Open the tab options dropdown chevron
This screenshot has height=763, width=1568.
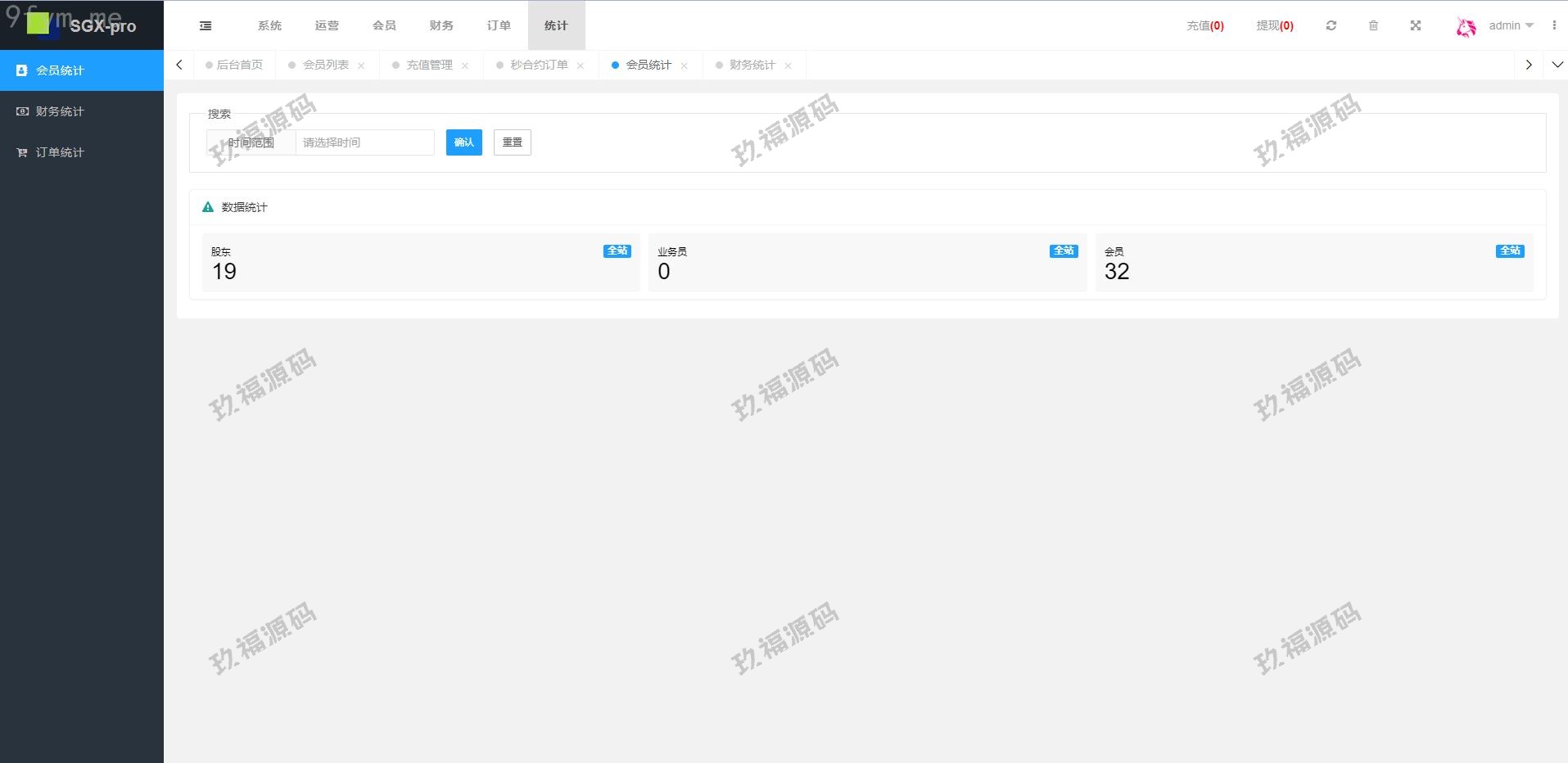(1557, 65)
